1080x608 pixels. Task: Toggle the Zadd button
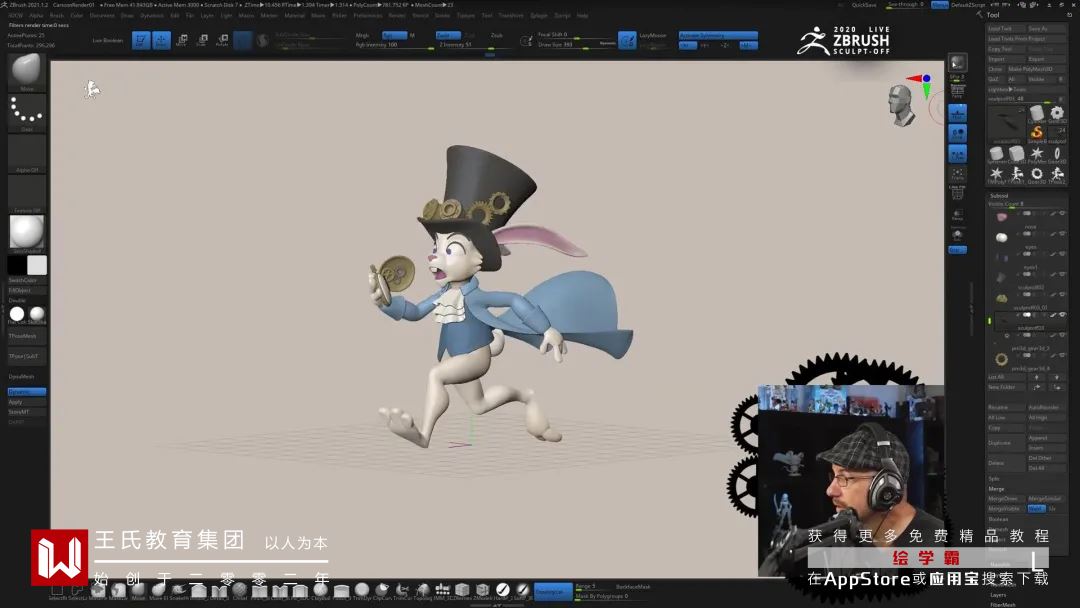[x=448, y=35]
